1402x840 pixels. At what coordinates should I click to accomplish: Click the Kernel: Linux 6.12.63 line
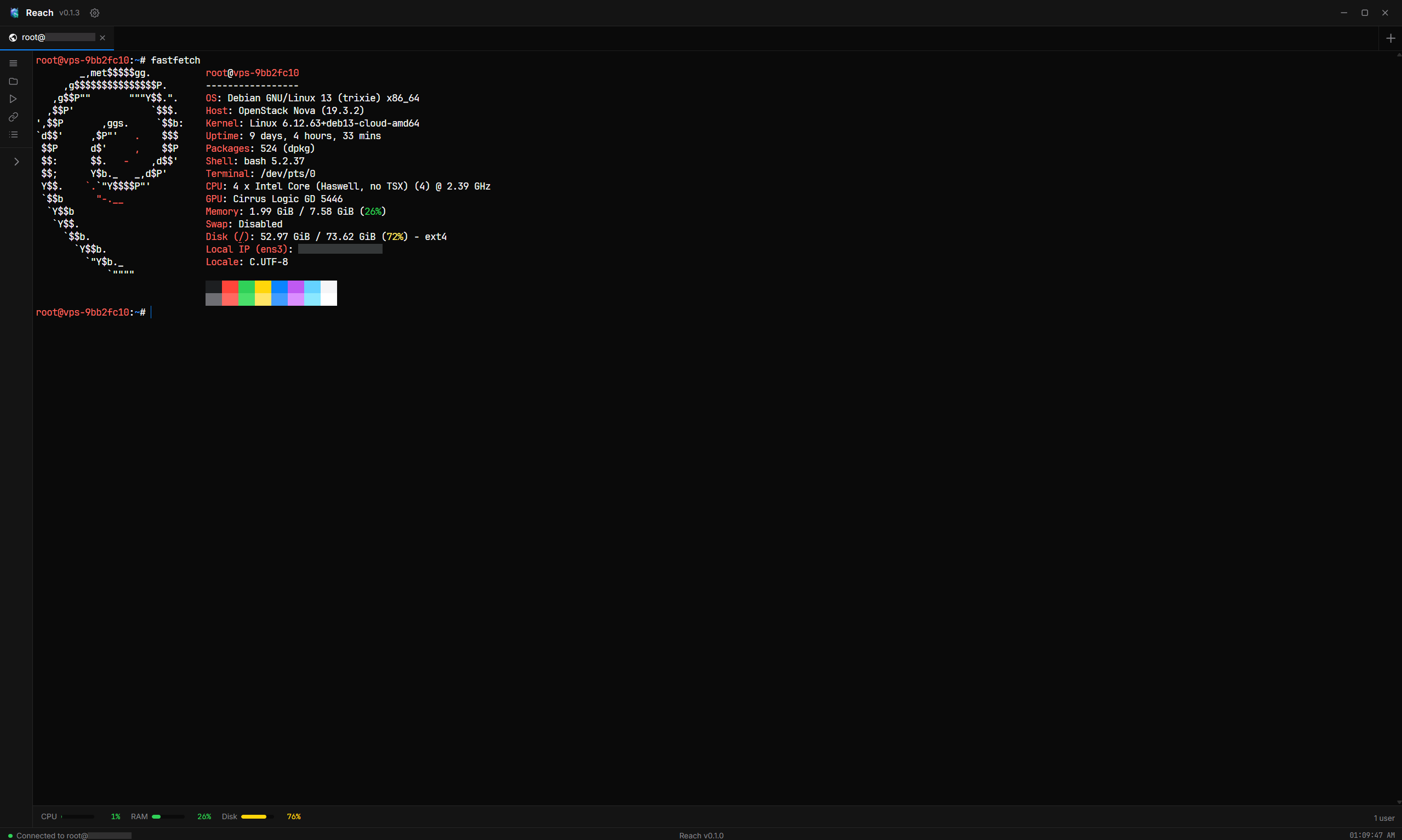click(312, 123)
